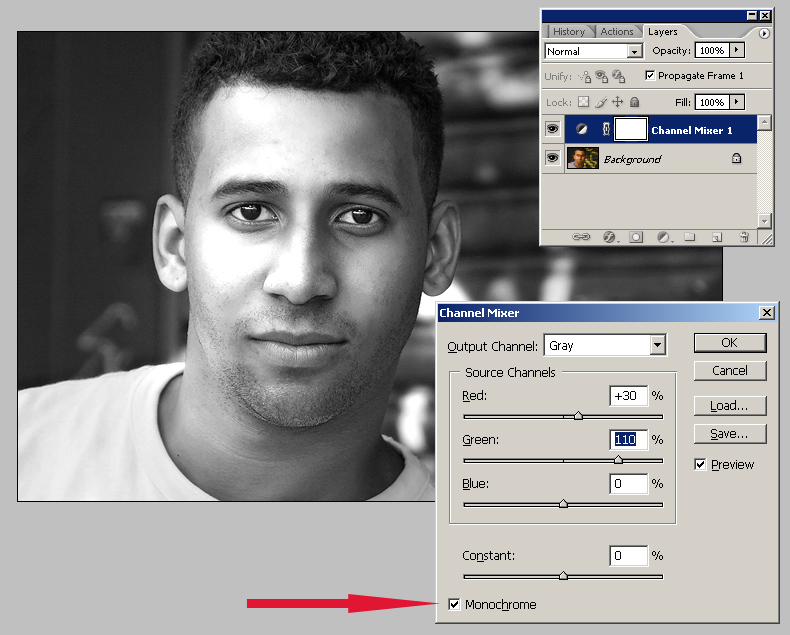Viewport: 790px width, 635px height.
Task: Select the Background layer thumbnail
Action: 583,158
